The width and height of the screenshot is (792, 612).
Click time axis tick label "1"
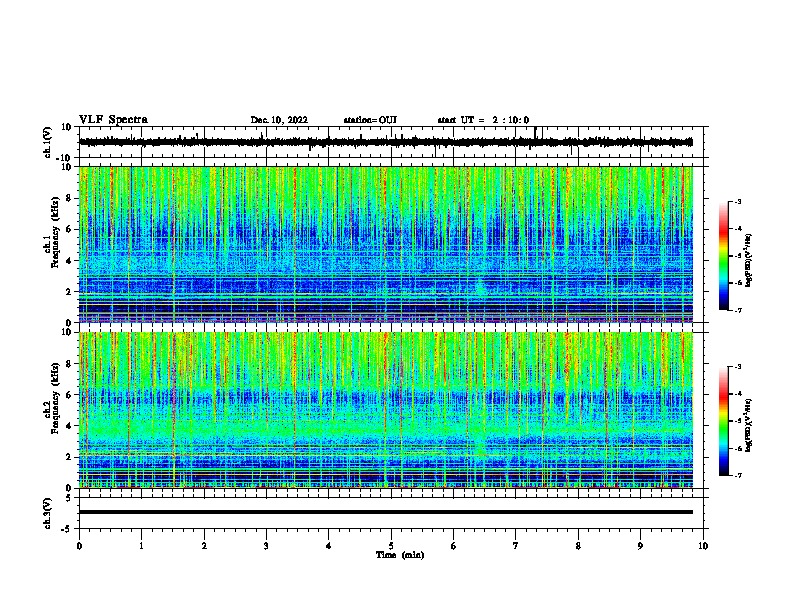point(142,546)
